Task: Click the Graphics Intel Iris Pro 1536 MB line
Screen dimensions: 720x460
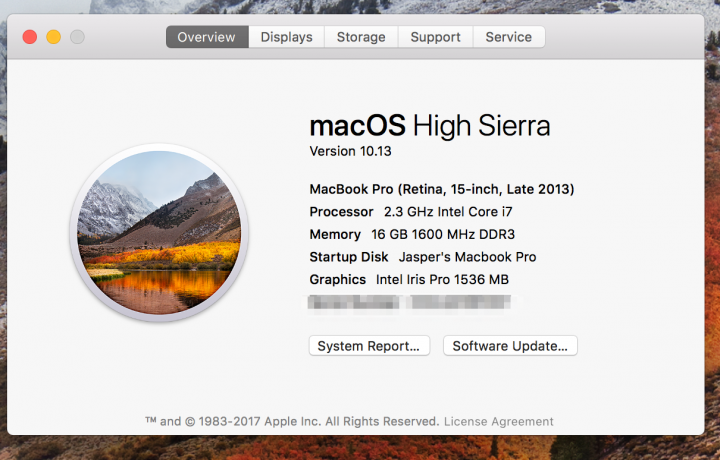Action: click(409, 279)
